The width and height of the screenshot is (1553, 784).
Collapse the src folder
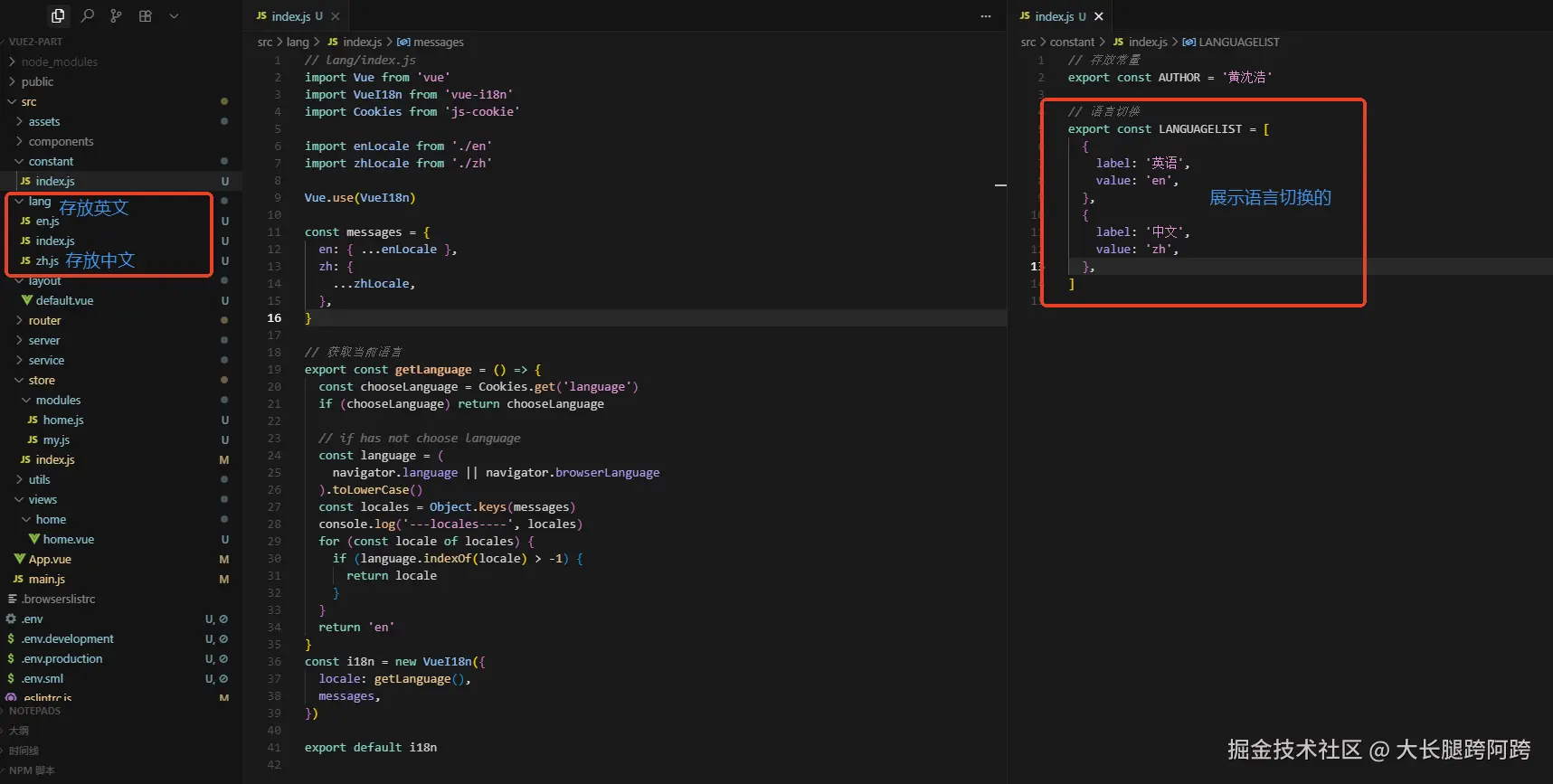point(121,101)
